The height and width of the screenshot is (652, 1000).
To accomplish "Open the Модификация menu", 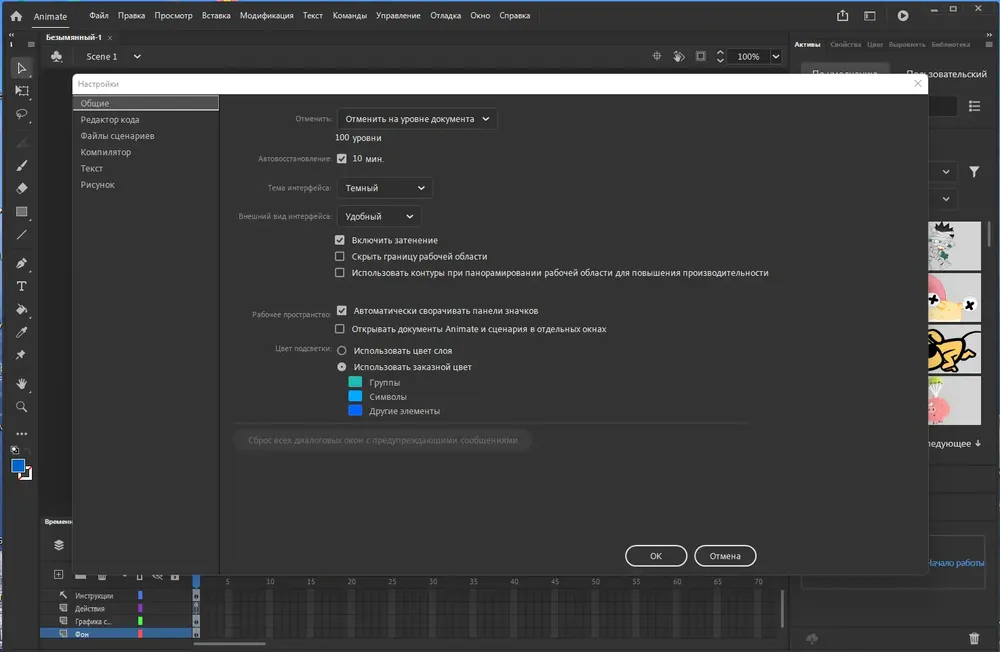I will click(267, 15).
